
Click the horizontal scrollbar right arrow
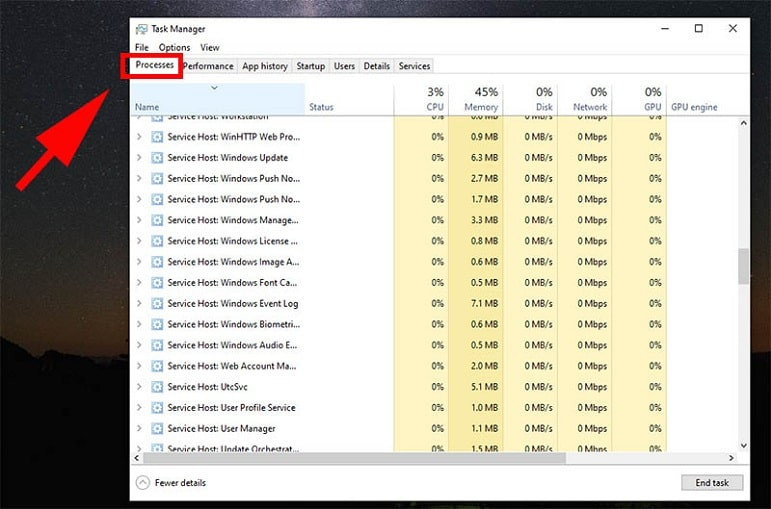[732, 458]
